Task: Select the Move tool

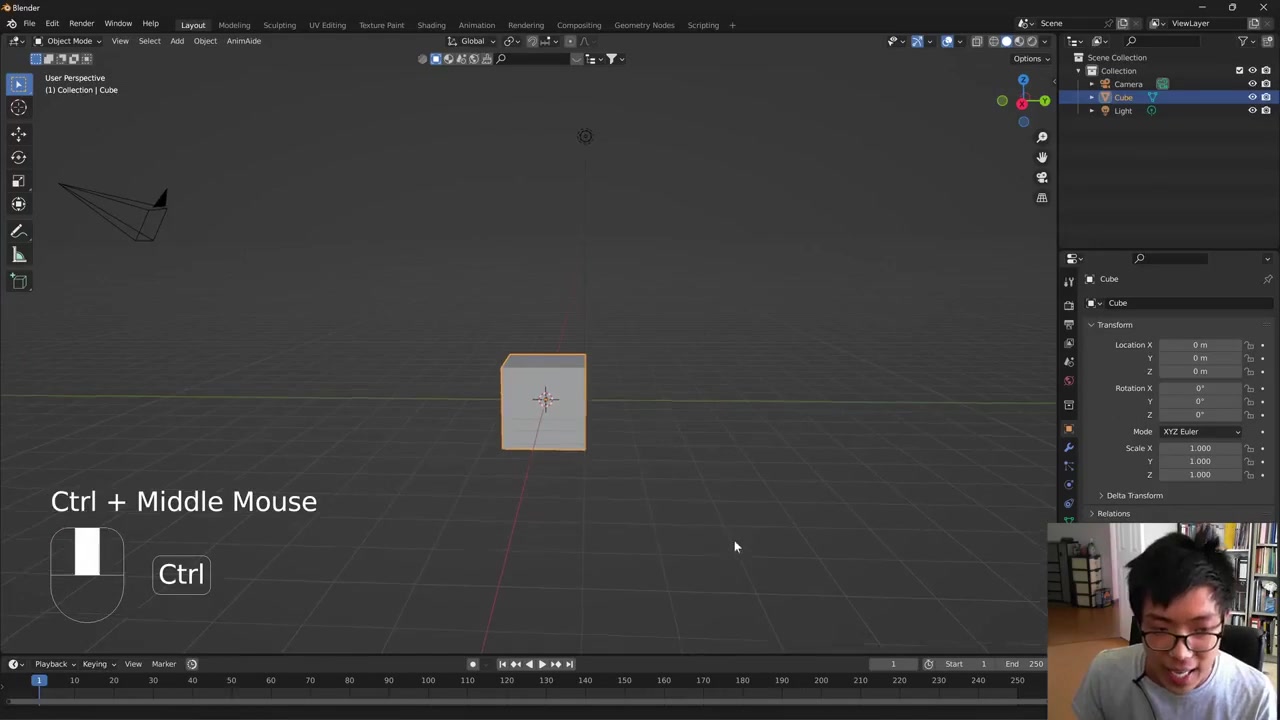Action: (18, 134)
